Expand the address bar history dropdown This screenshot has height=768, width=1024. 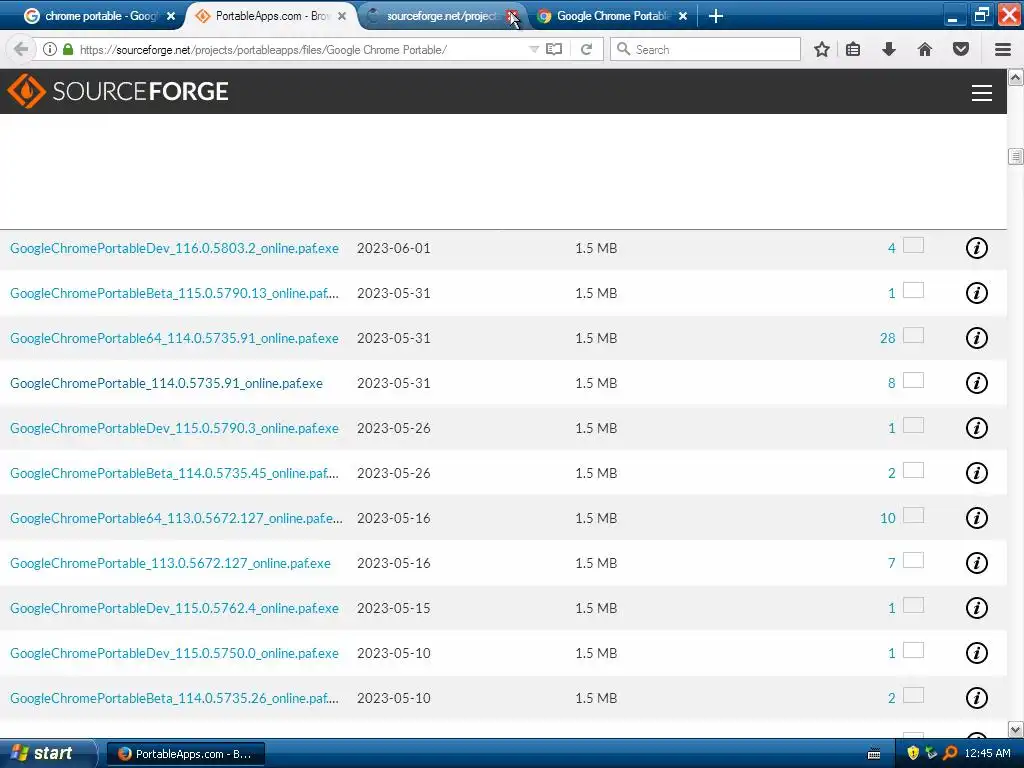[x=534, y=49]
